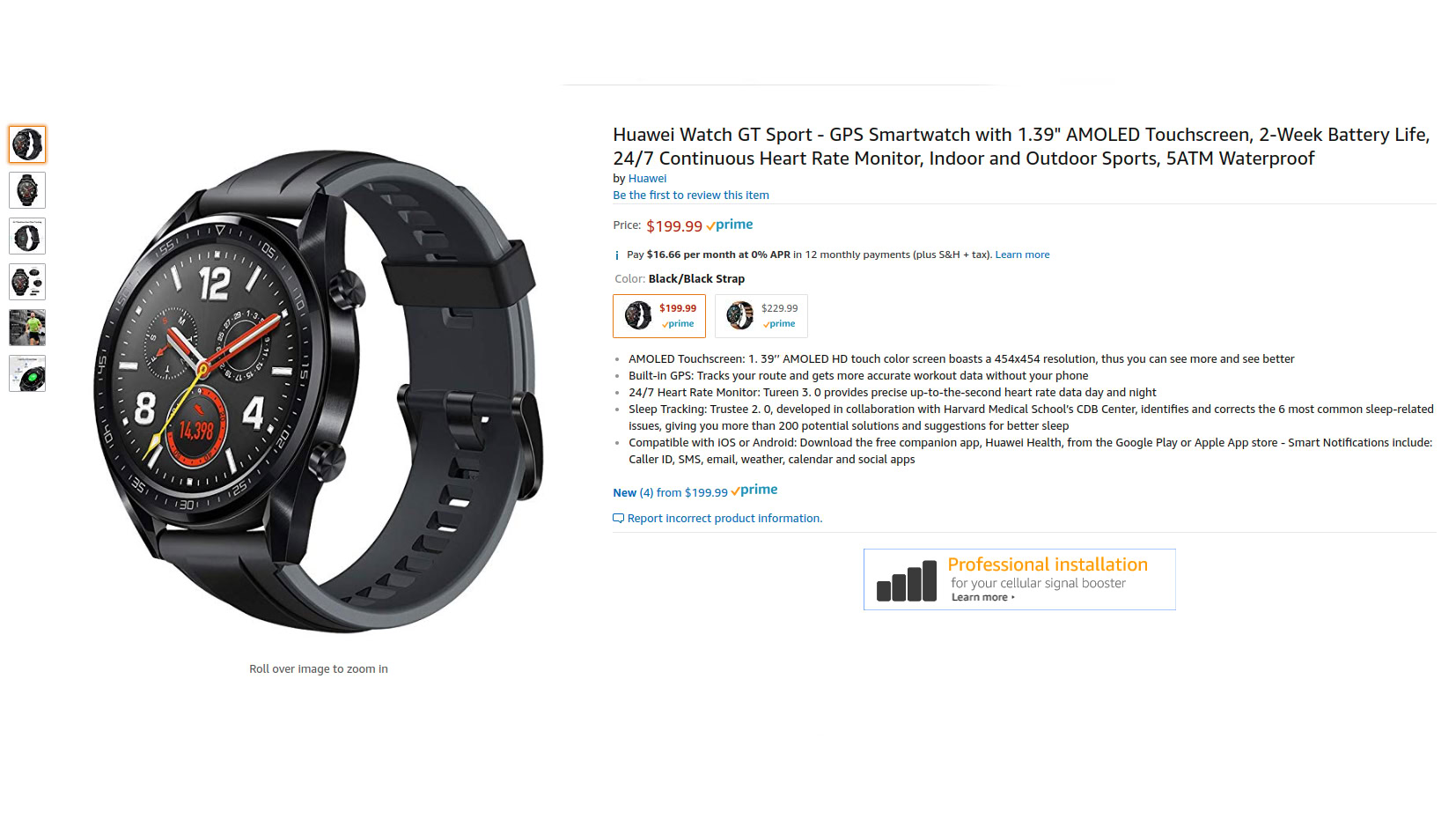Click the payment info icon beside Pay $16.66
Viewport: 1456px width, 819px height.
(616, 255)
